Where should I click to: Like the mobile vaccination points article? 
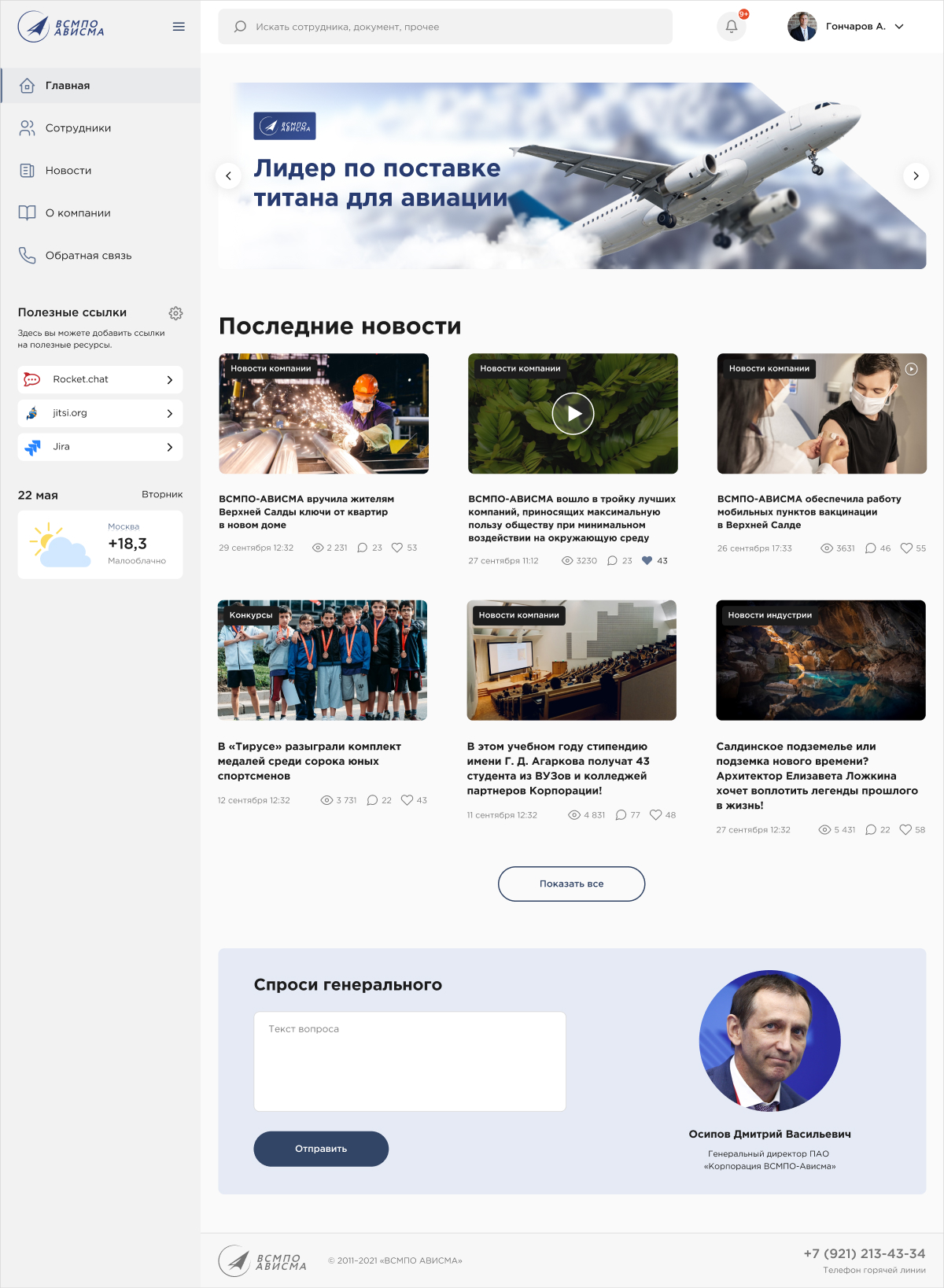tap(906, 548)
